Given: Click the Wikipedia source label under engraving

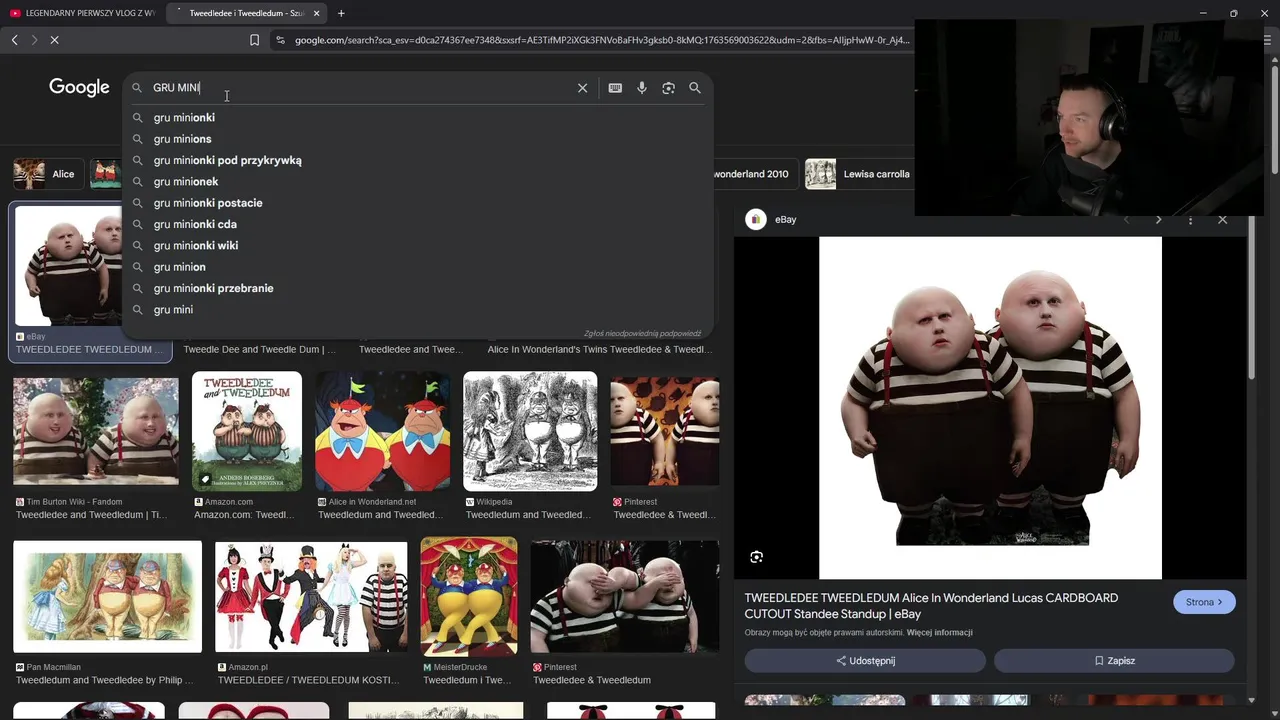Looking at the screenshot, I should click(494, 502).
